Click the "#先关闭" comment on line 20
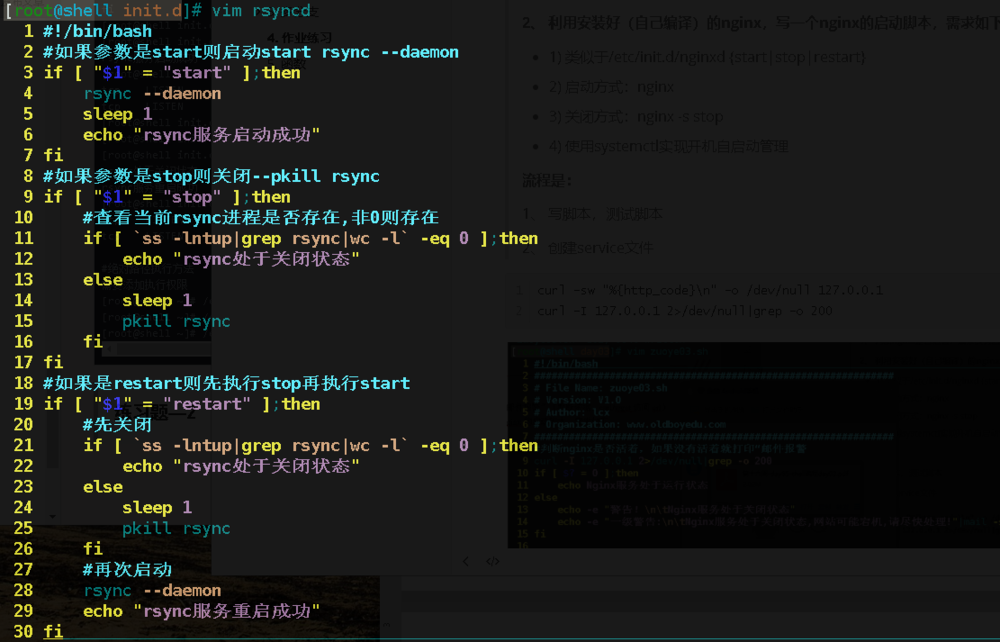Viewport: 1000px width, 642px height. point(117,425)
